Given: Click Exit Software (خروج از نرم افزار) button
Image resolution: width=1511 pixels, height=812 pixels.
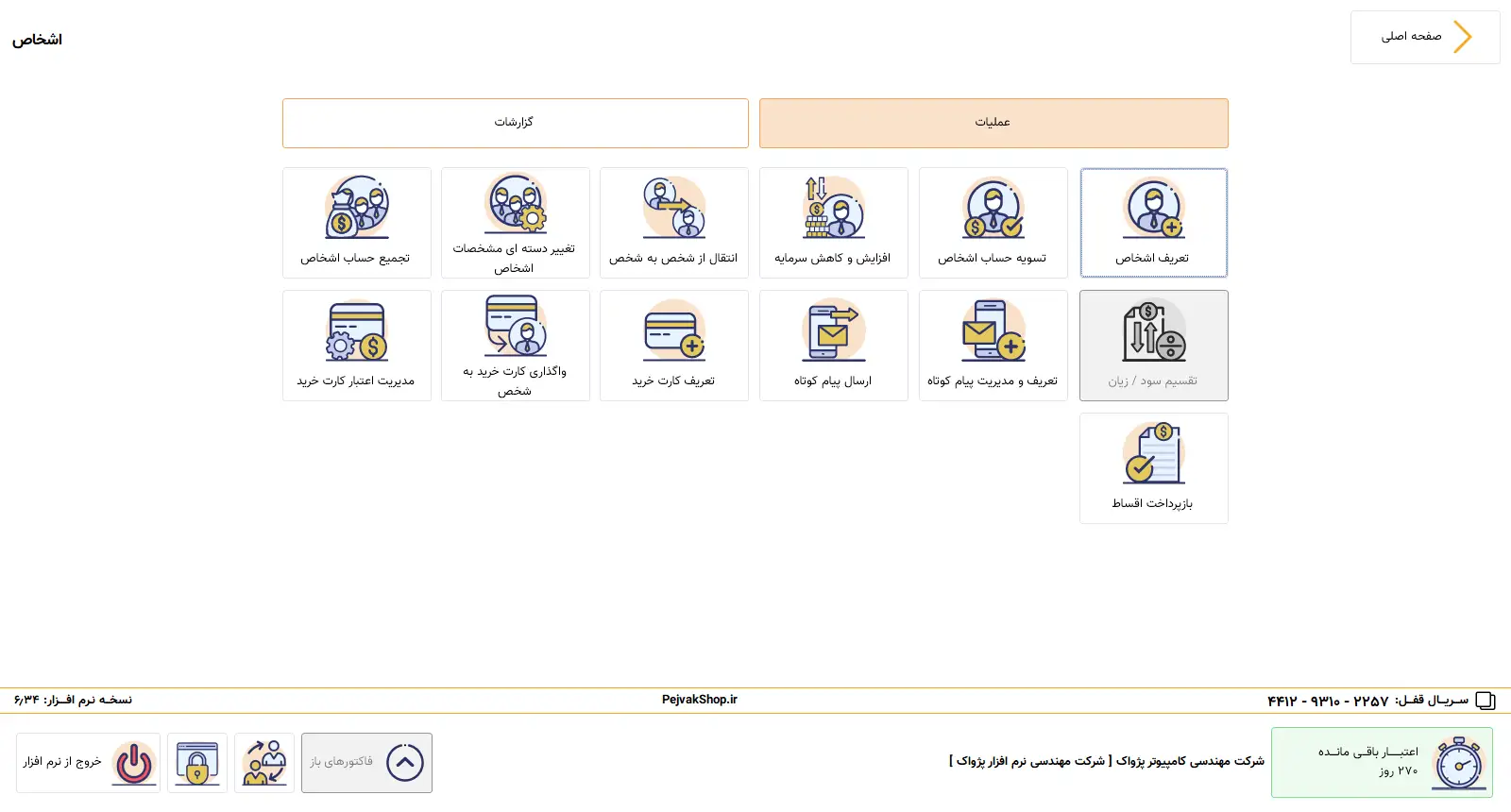Looking at the screenshot, I should click(88, 763).
